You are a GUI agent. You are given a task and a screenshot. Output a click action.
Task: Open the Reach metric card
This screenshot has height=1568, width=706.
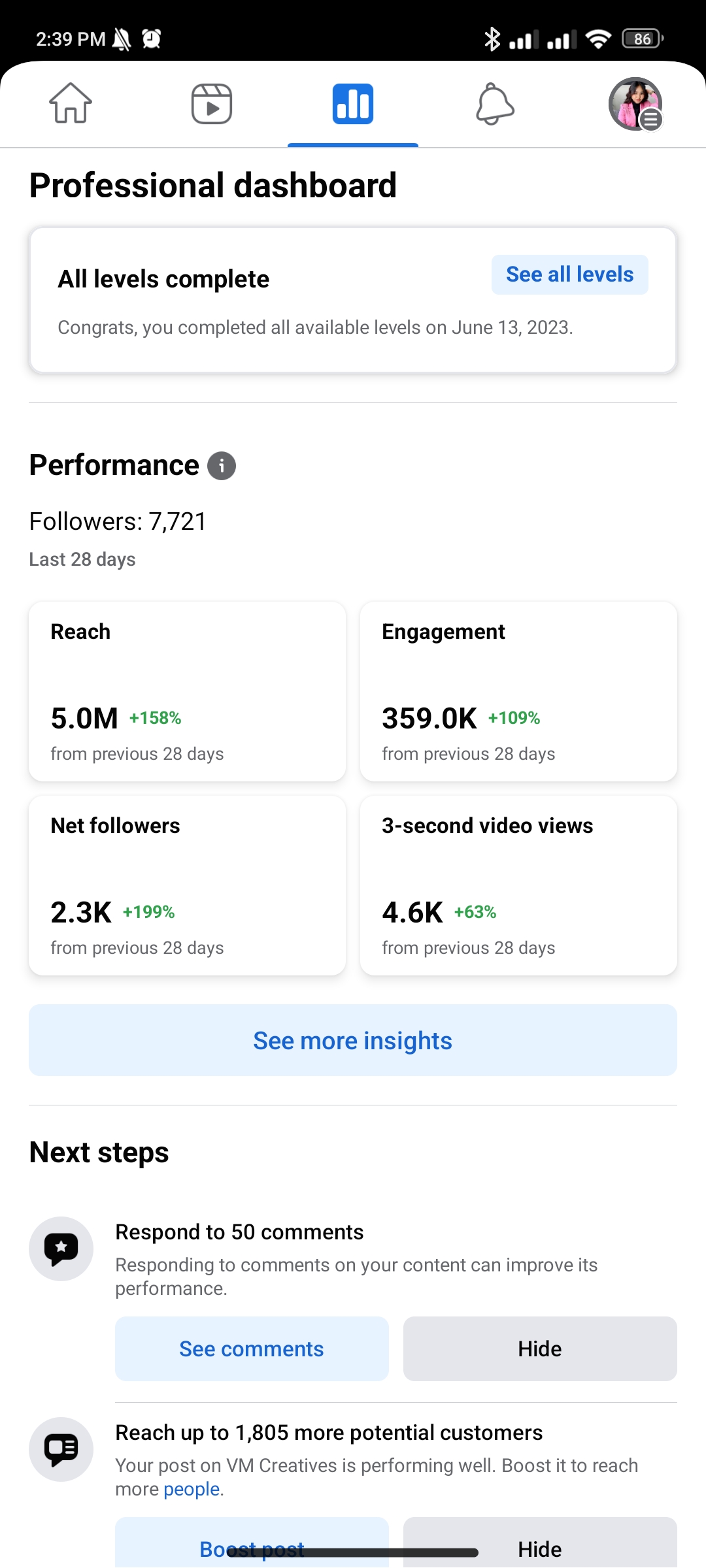point(187,691)
